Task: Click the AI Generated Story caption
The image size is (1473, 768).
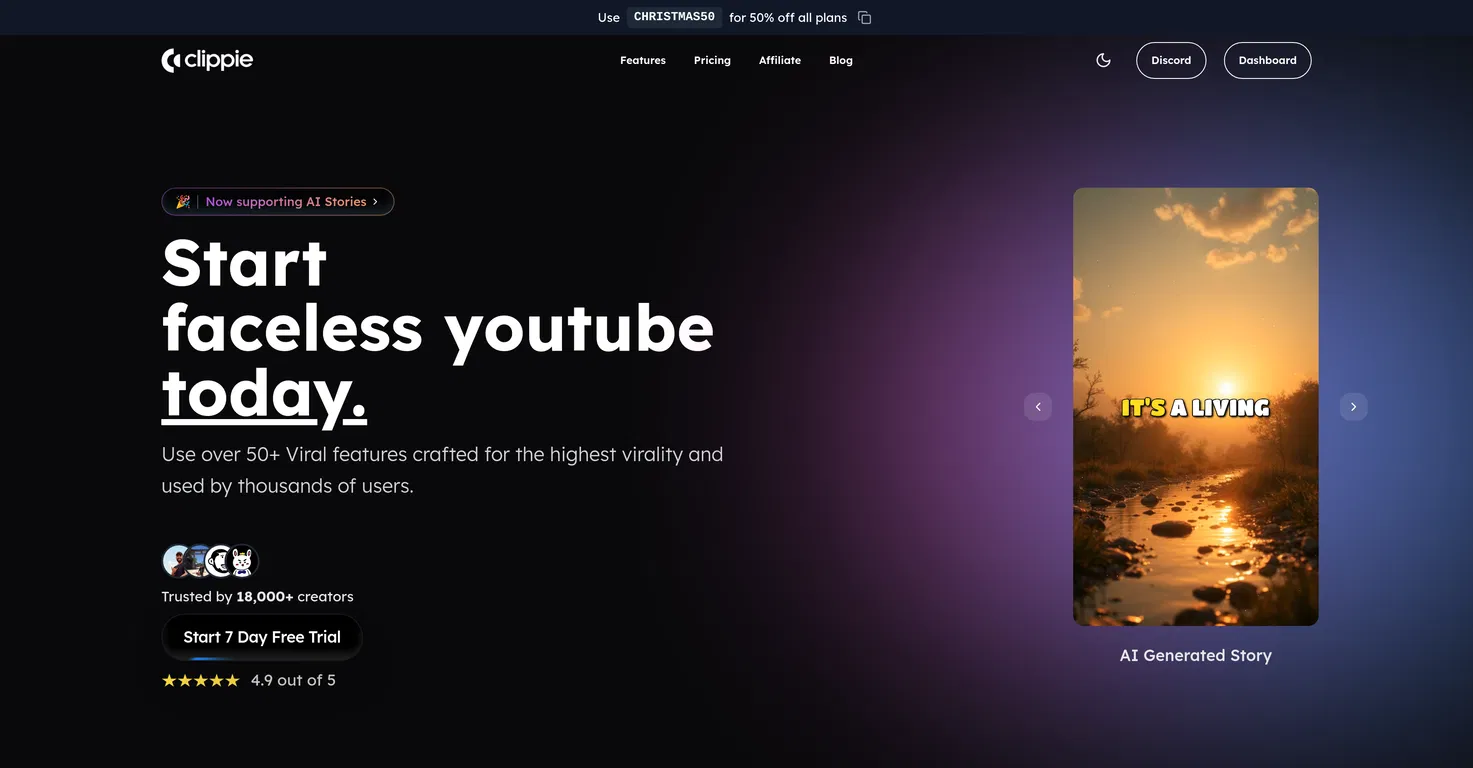Action: click(x=1196, y=656)
